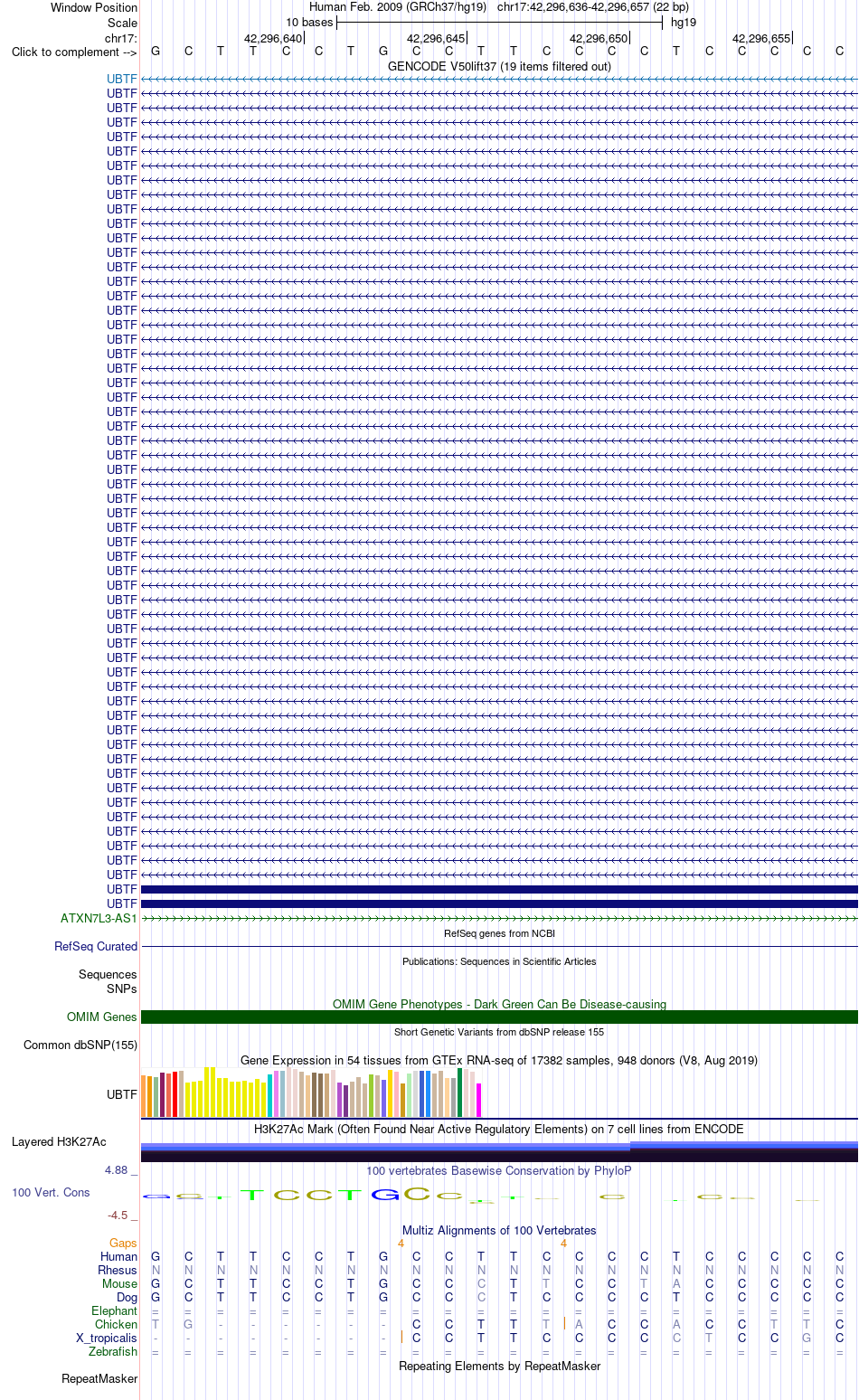Click the Scale label
859x1400 pixels.
(122, 23)
